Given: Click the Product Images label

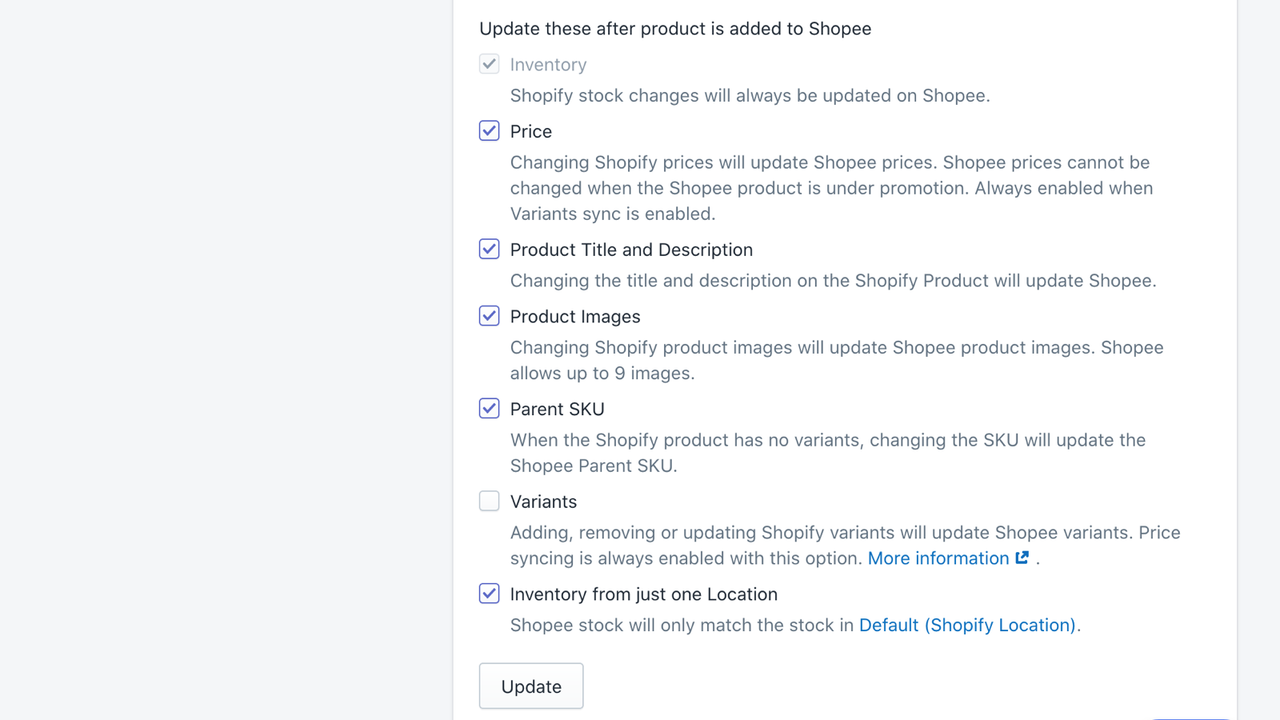Looking at the screenshot, I should pos(575,316).
